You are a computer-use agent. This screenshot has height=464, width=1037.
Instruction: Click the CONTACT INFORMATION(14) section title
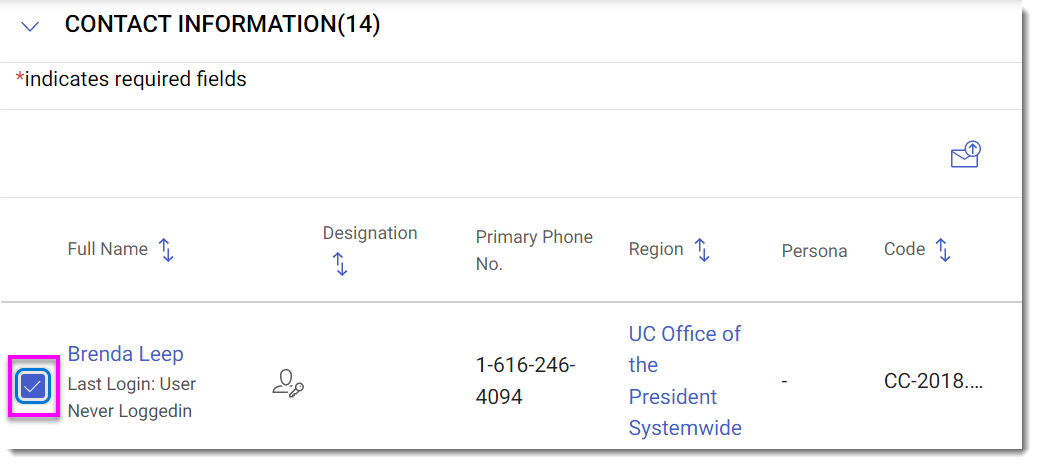click(x=222, y=25)
